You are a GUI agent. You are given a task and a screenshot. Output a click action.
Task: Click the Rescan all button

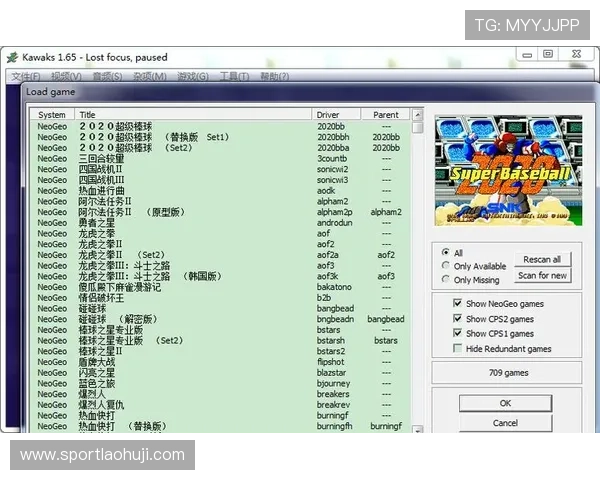click(542, 260)
